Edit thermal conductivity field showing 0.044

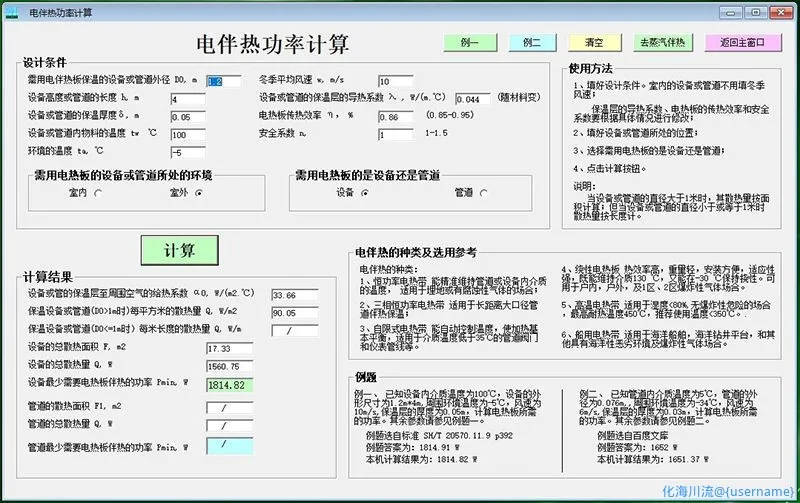pyautogui.click(x=472, y=99)
